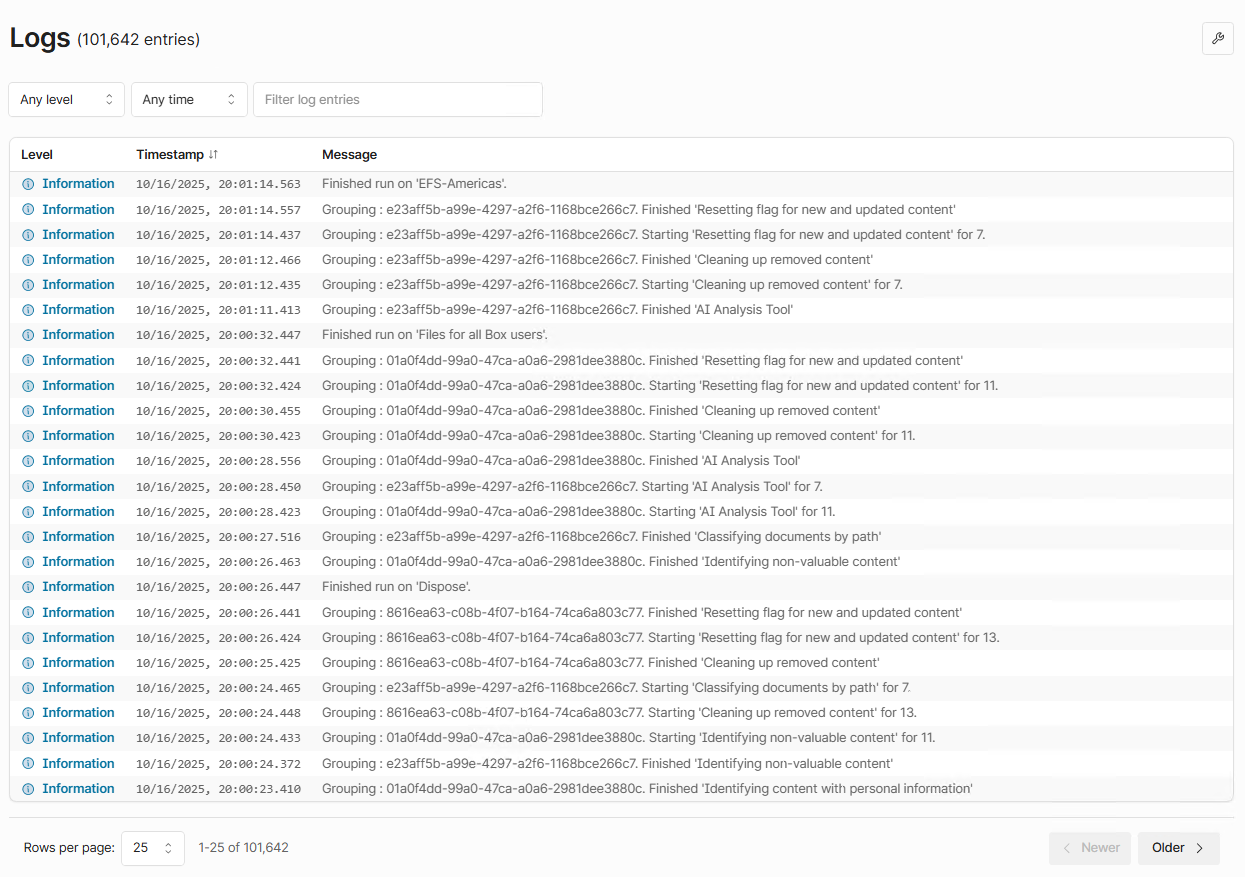Screen dimensions: 1245x877
Task: Open the 'Any time' filter dropdown
Action: [x=188, y=100]
